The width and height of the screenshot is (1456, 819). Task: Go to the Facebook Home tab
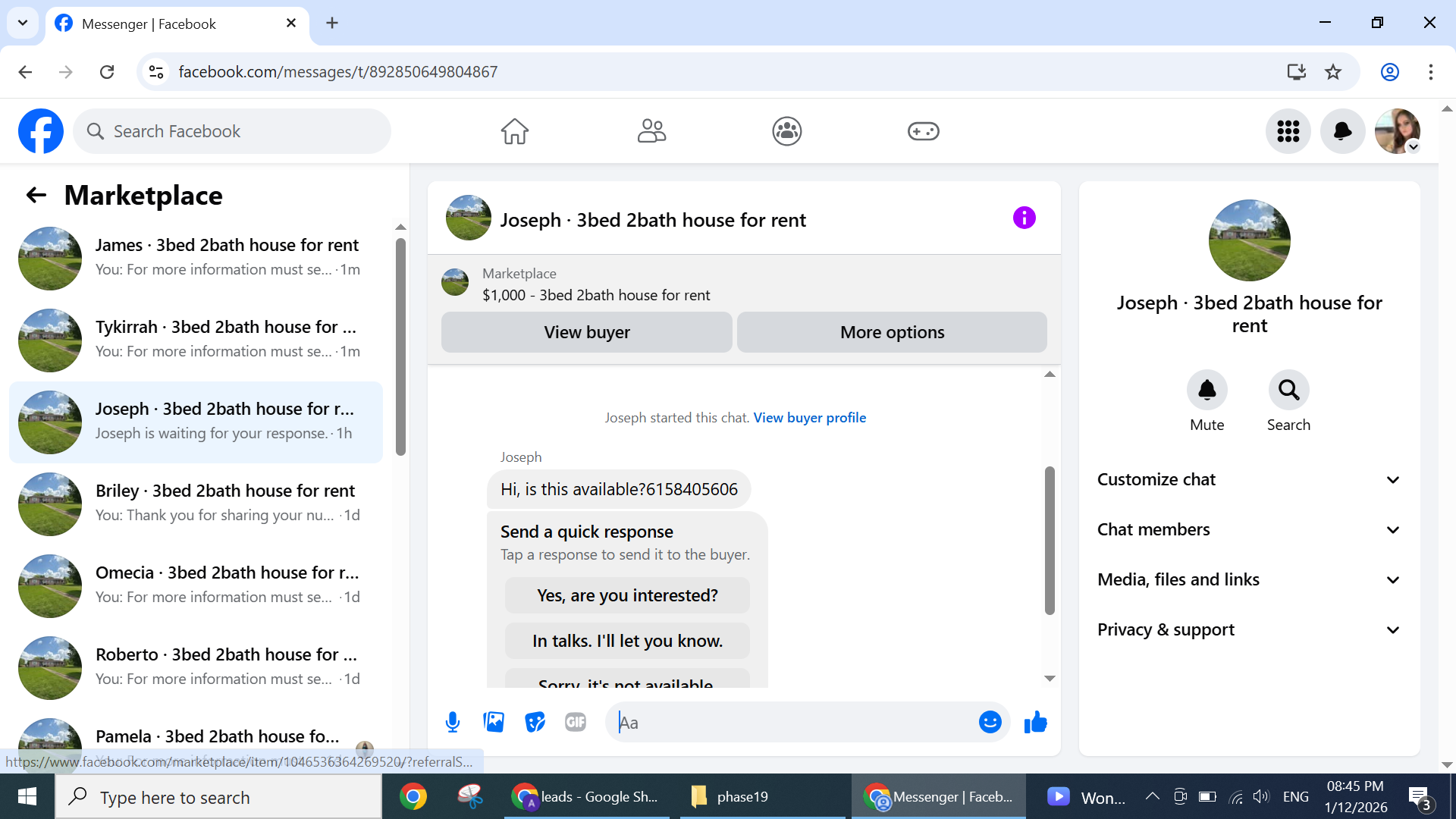coord(514,131)
